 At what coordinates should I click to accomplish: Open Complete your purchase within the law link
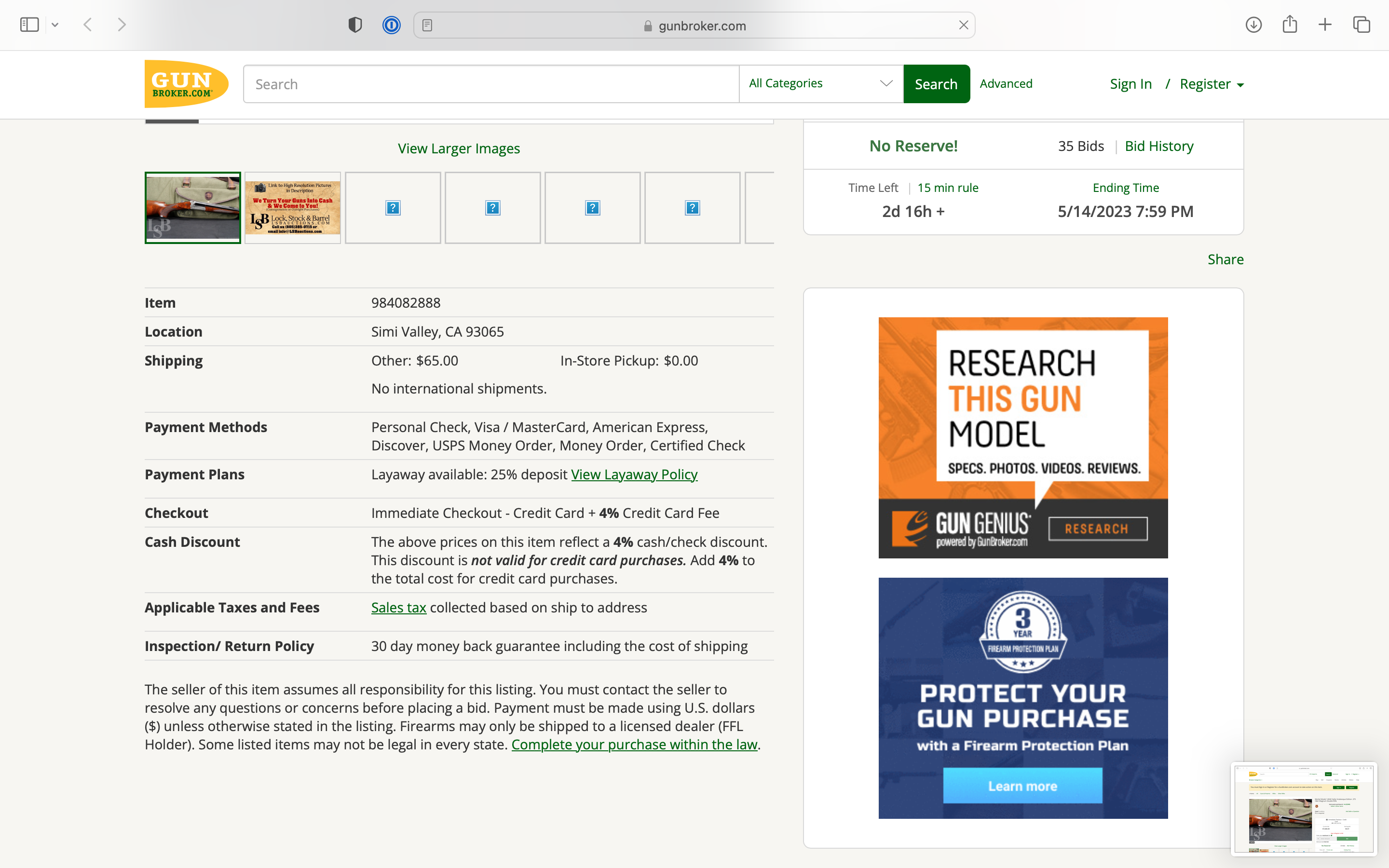[x=634, y=744]
